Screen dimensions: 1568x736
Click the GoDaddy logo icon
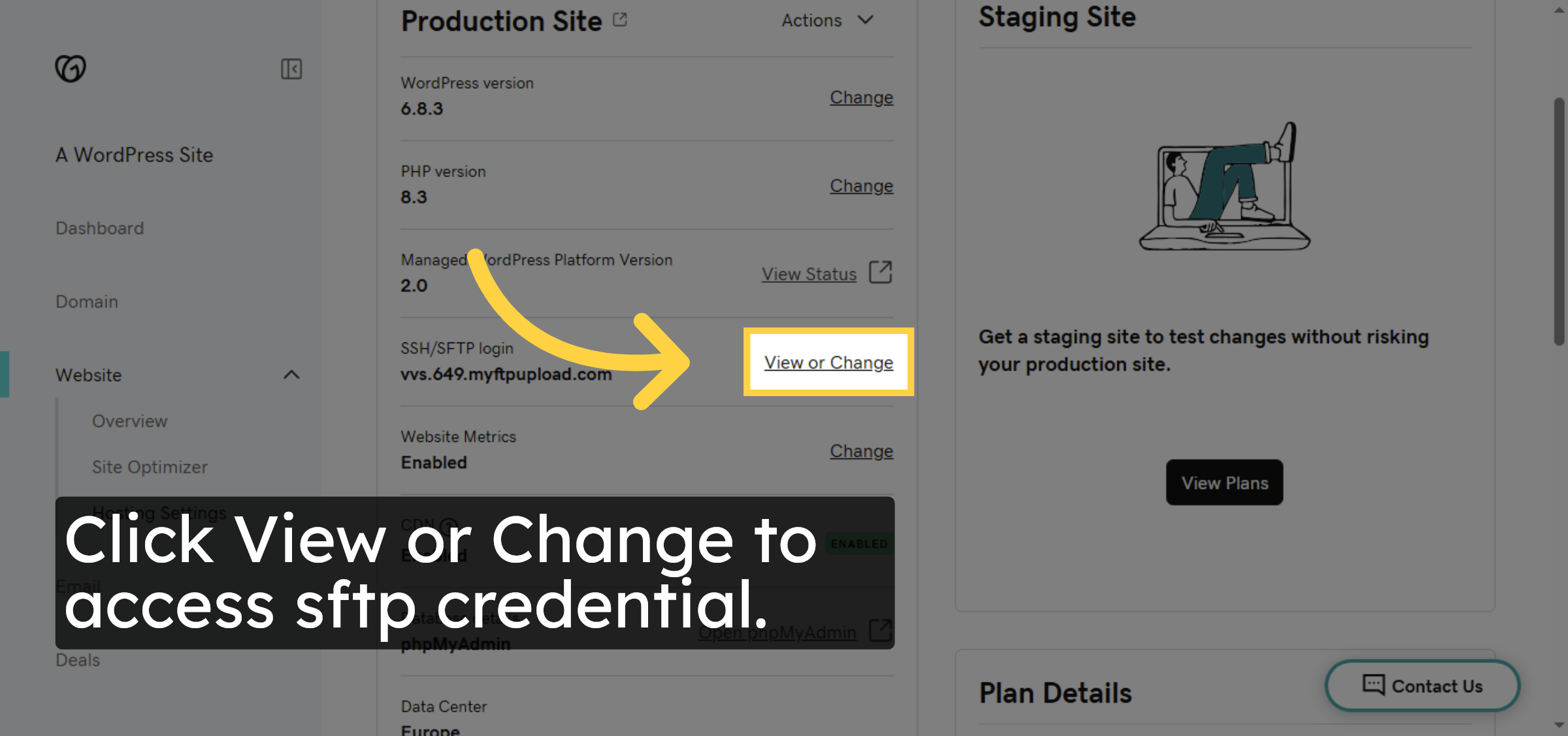point(71,68)
